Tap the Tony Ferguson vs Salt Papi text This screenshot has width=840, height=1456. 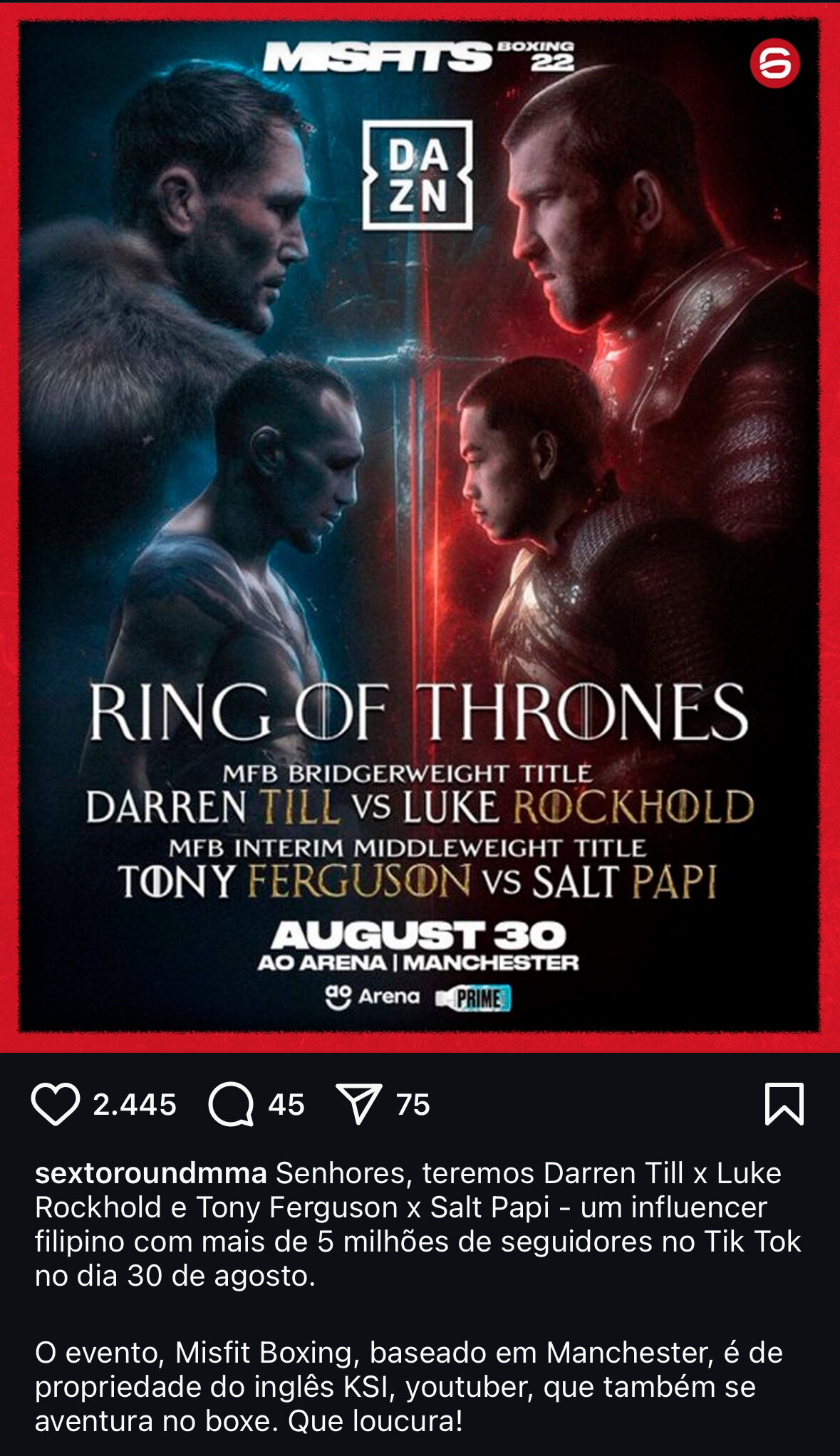point(418,882)
